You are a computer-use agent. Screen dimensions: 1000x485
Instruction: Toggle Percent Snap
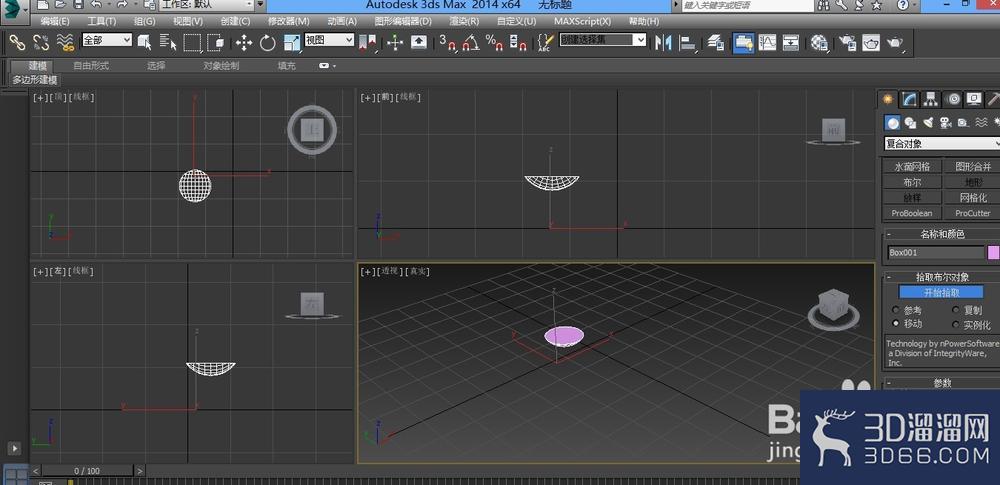click(x=494, y=43)
